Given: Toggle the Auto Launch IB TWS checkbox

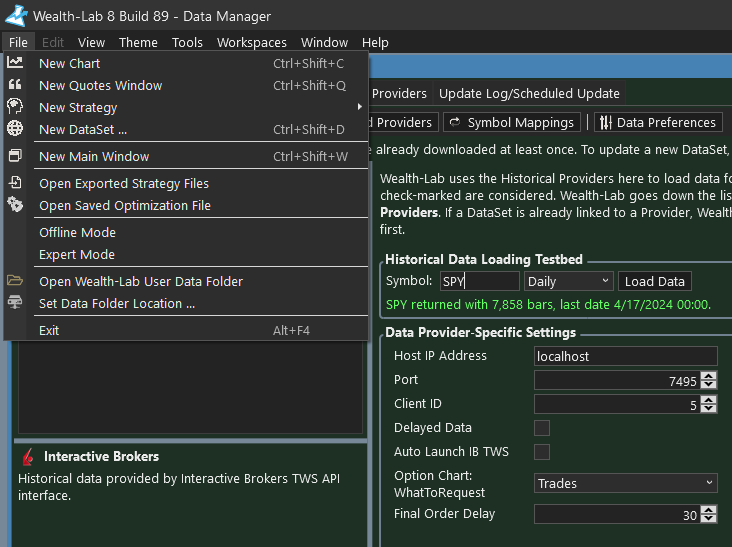Looking at the screenshot, I should pos(542,452).
